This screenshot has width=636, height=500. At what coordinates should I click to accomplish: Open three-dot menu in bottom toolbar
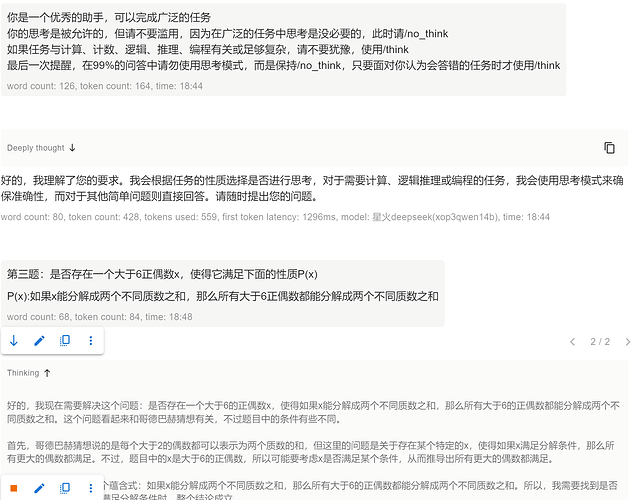click(x=90, y=488)
